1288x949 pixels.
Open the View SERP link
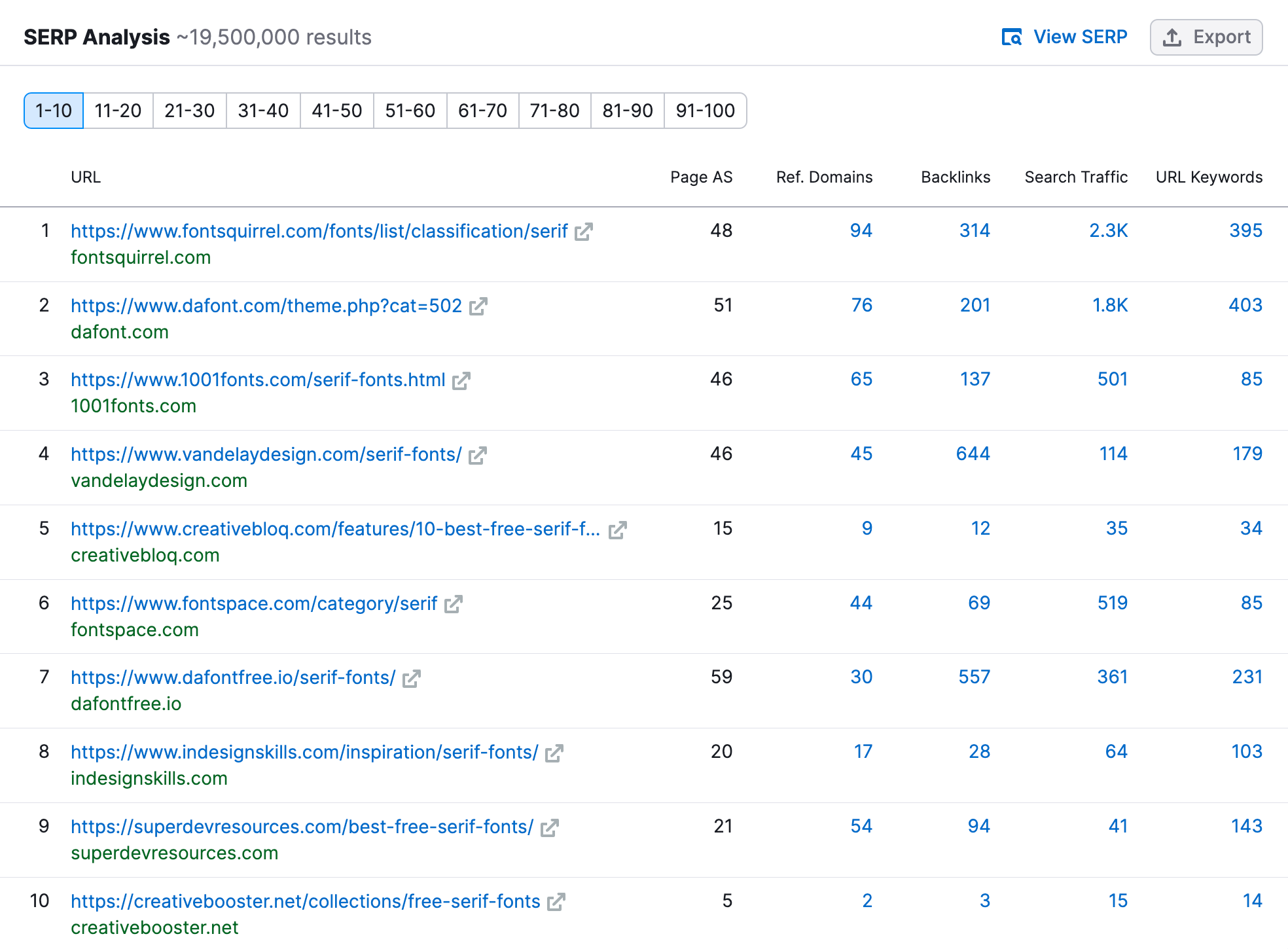[1065, 37]
